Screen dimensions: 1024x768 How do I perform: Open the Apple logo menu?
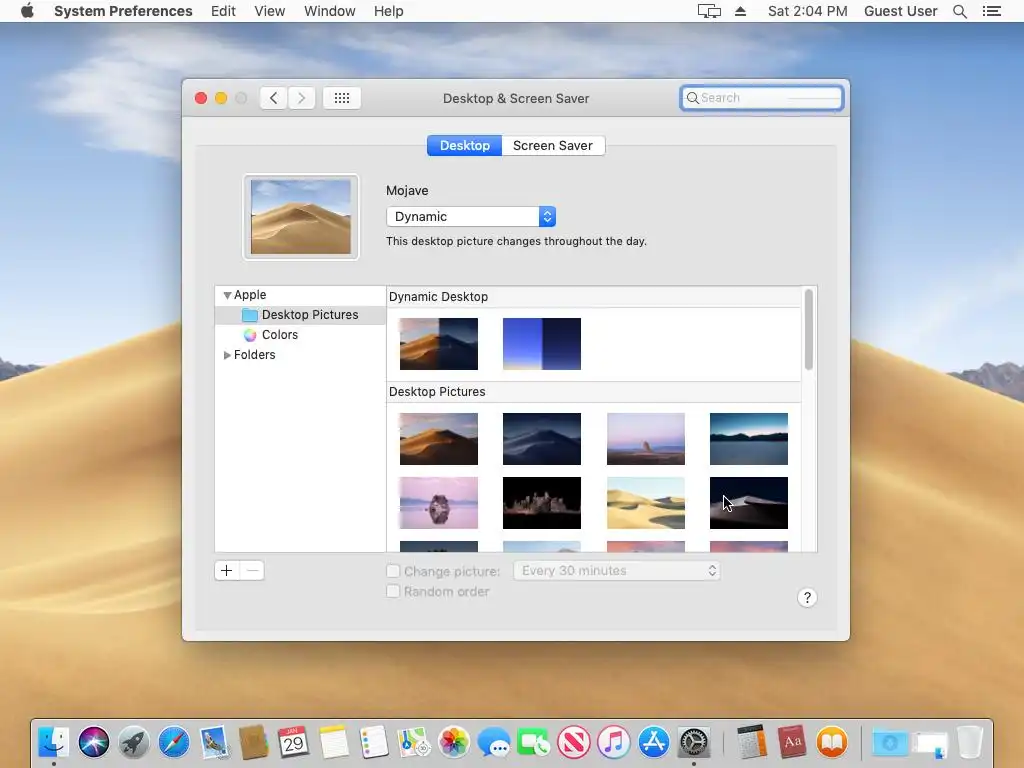tap(27, 11)
